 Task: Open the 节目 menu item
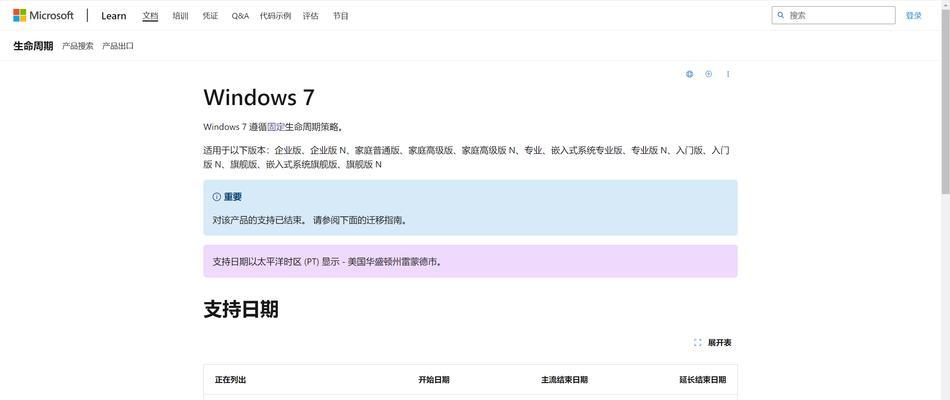coord(340,16)
